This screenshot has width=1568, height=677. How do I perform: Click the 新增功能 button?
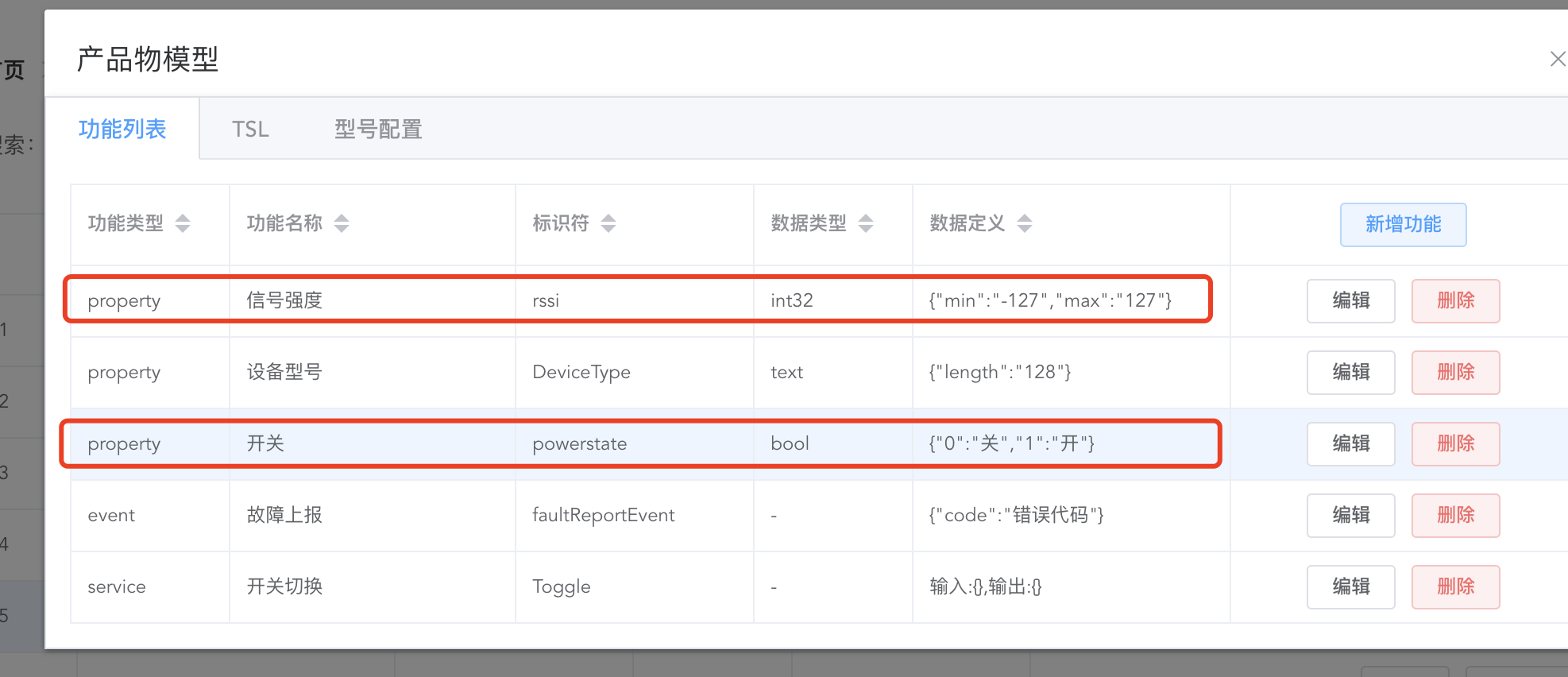(1403, 224)
